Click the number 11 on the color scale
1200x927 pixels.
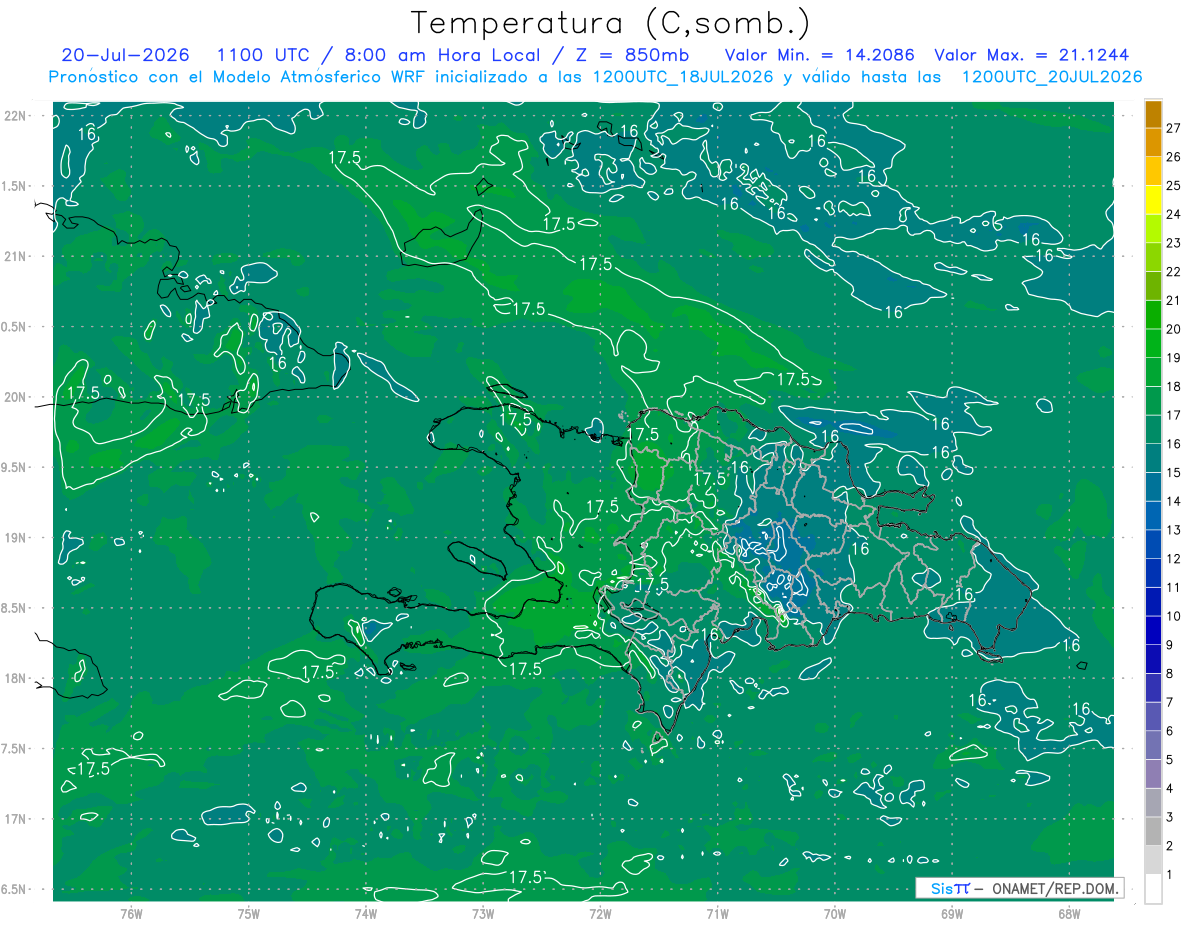click(1174, 588)
